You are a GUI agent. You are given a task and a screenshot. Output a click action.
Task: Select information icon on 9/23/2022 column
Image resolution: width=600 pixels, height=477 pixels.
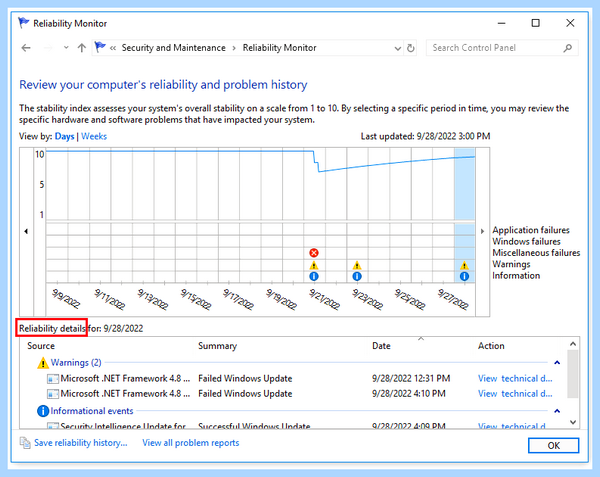[357, 276]
